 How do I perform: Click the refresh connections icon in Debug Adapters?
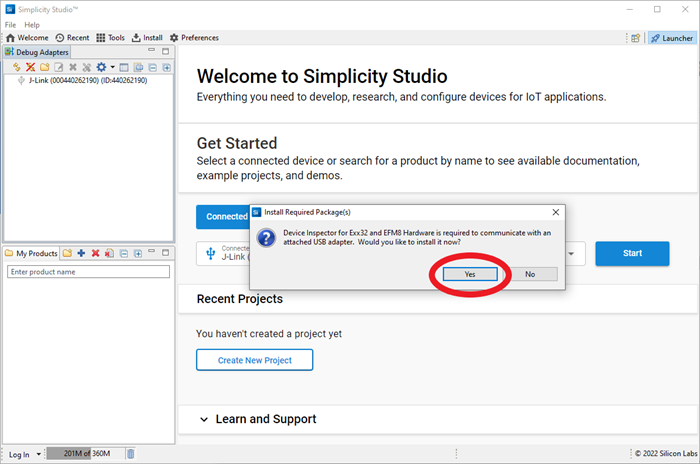17,67
